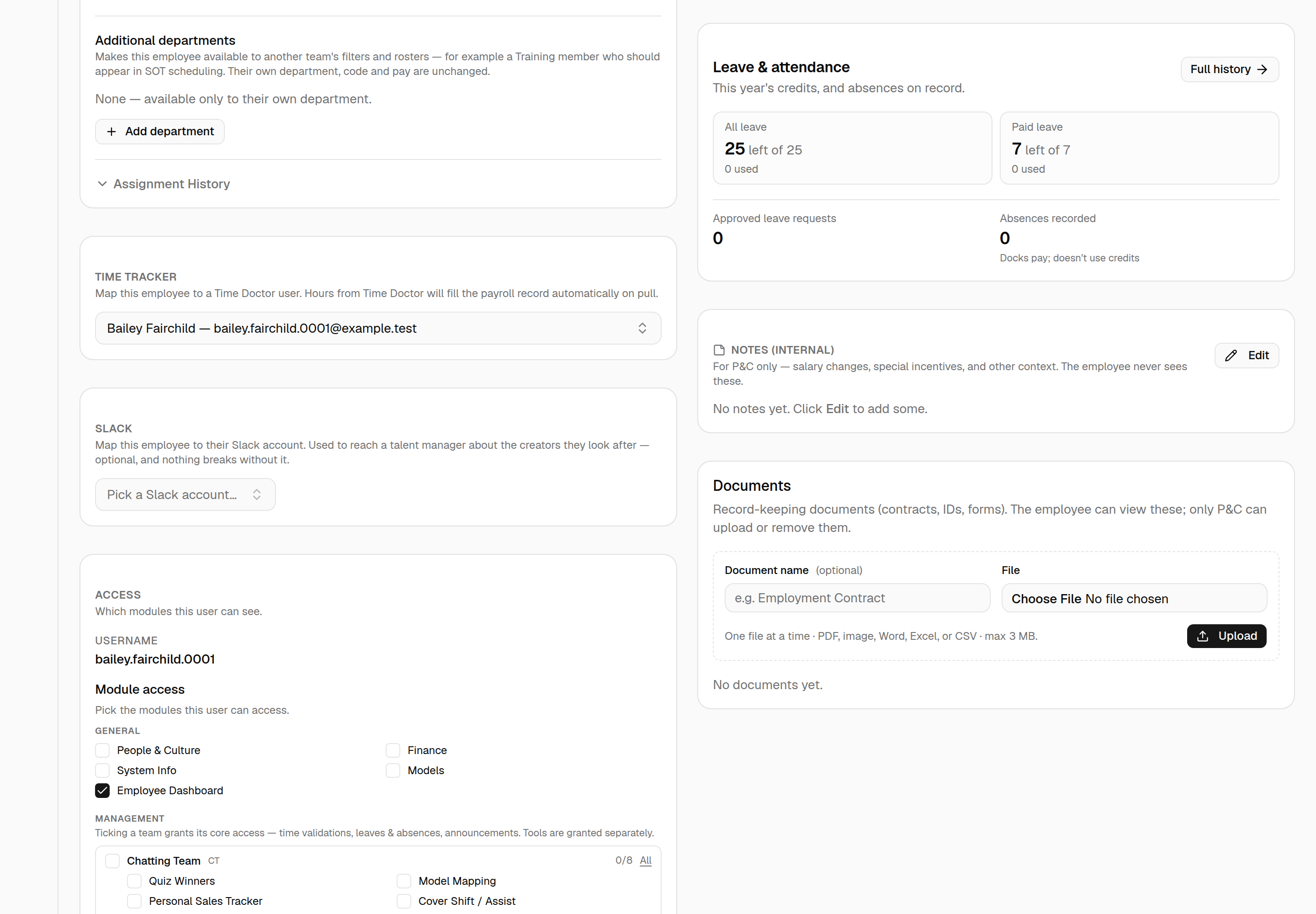Click the pencil icon beside Edit
This screenshot has width=1316, height=914.
tap(1231, 356)
